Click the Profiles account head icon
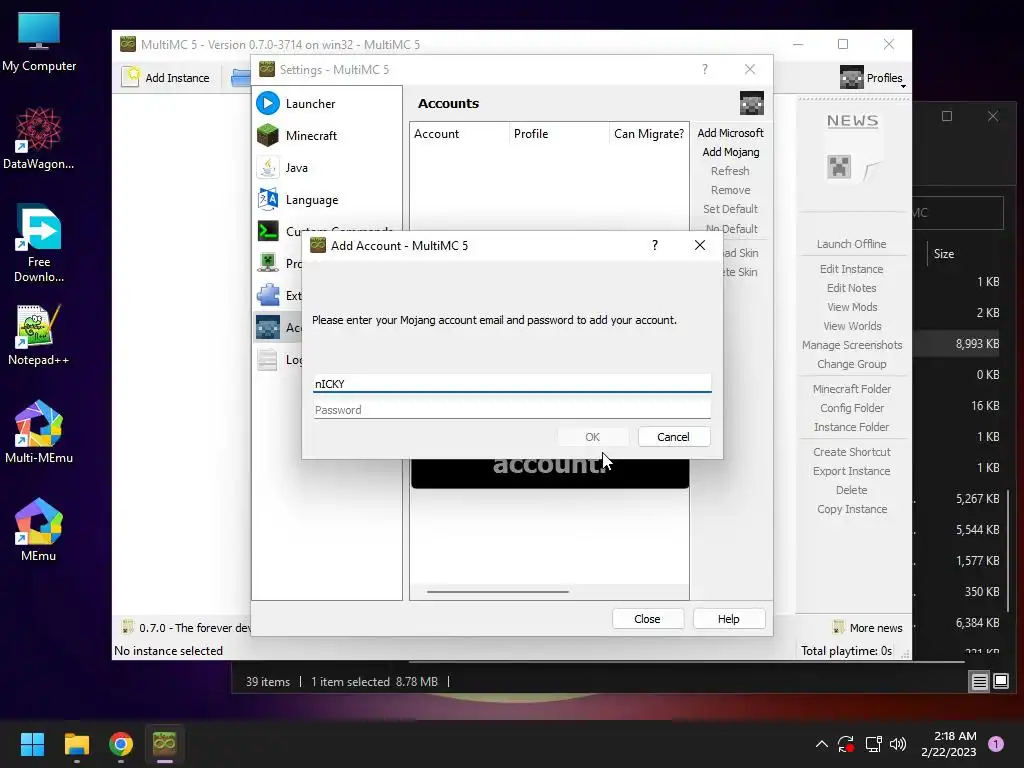The width and height of the screenshot is (1024, 768). (x=852, y=78)
